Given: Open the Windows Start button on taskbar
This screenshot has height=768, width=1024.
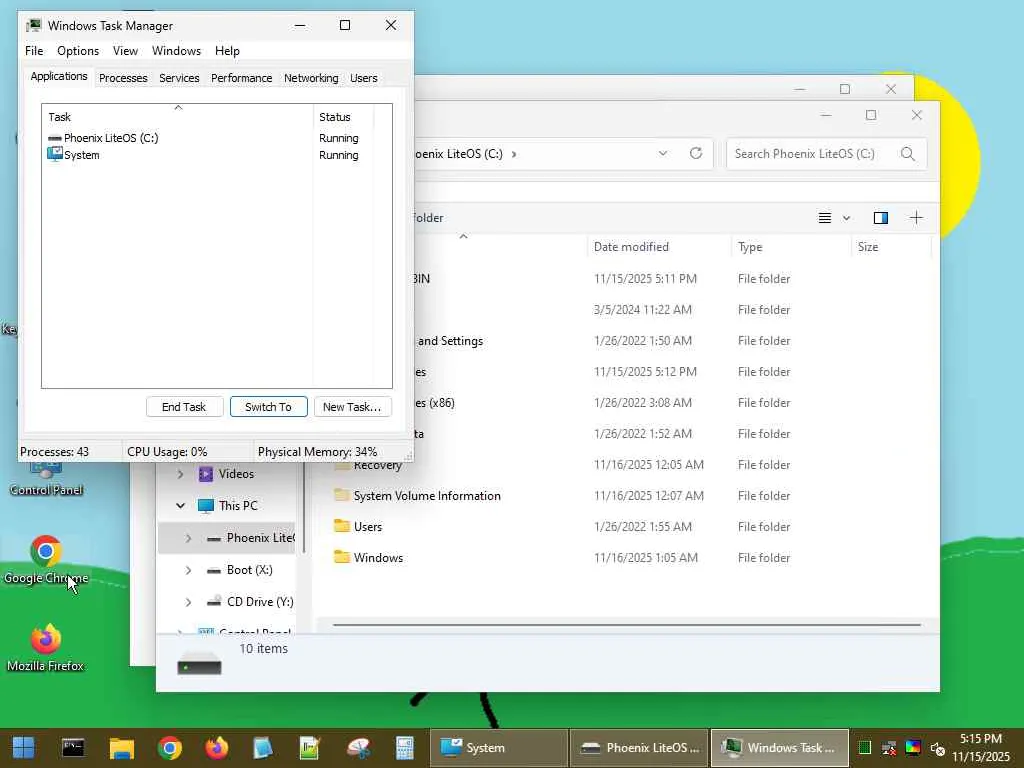Looking at the screenshot, I should [24, 748].
